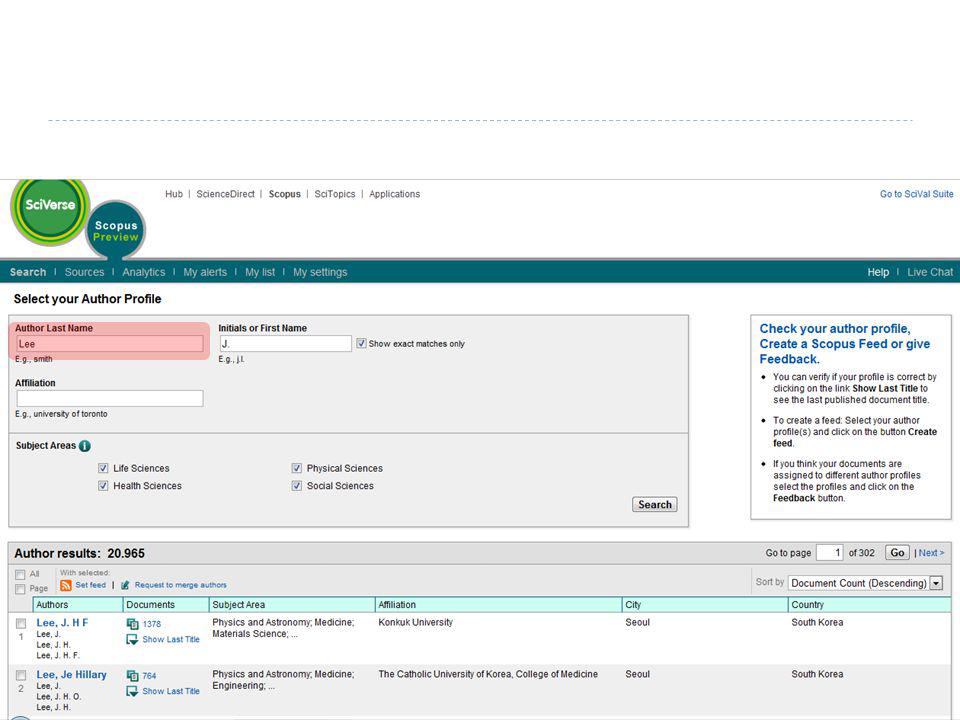
Task: Open the Subject Areas info icon
Action: (84, 446)
